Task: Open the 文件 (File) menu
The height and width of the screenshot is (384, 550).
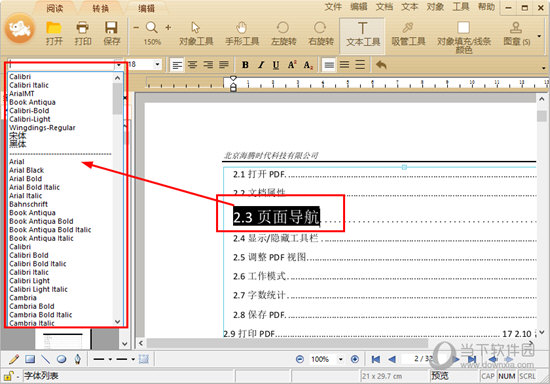Action: pyautogui.click(x=333, y=7)
